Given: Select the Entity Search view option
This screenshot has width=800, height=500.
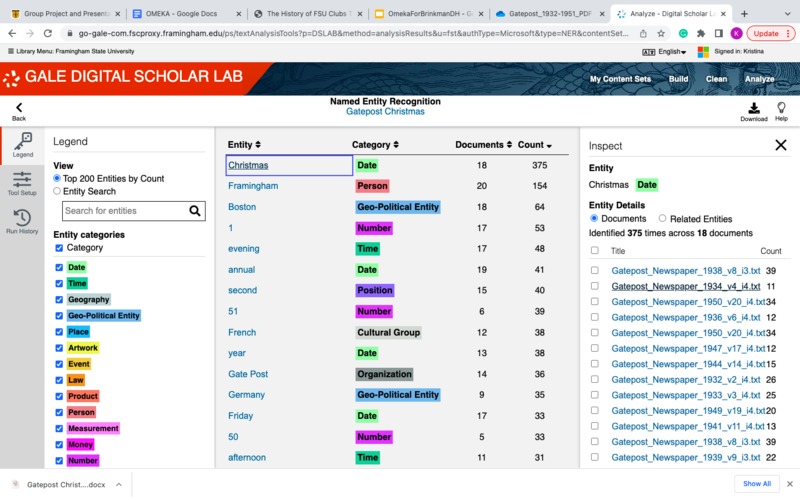Looking at the screenshot, I should (x=57, y=191).
